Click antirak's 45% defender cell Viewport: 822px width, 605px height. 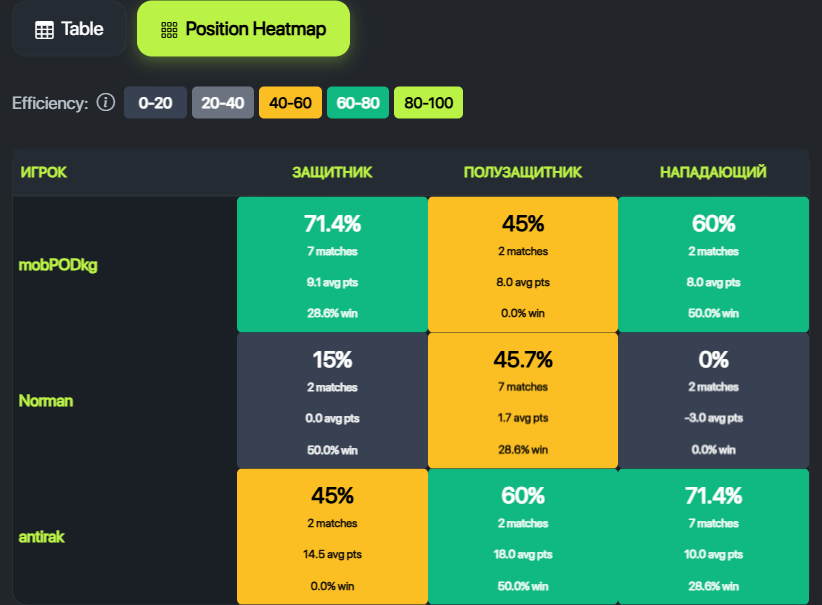(x=332, y=537)
